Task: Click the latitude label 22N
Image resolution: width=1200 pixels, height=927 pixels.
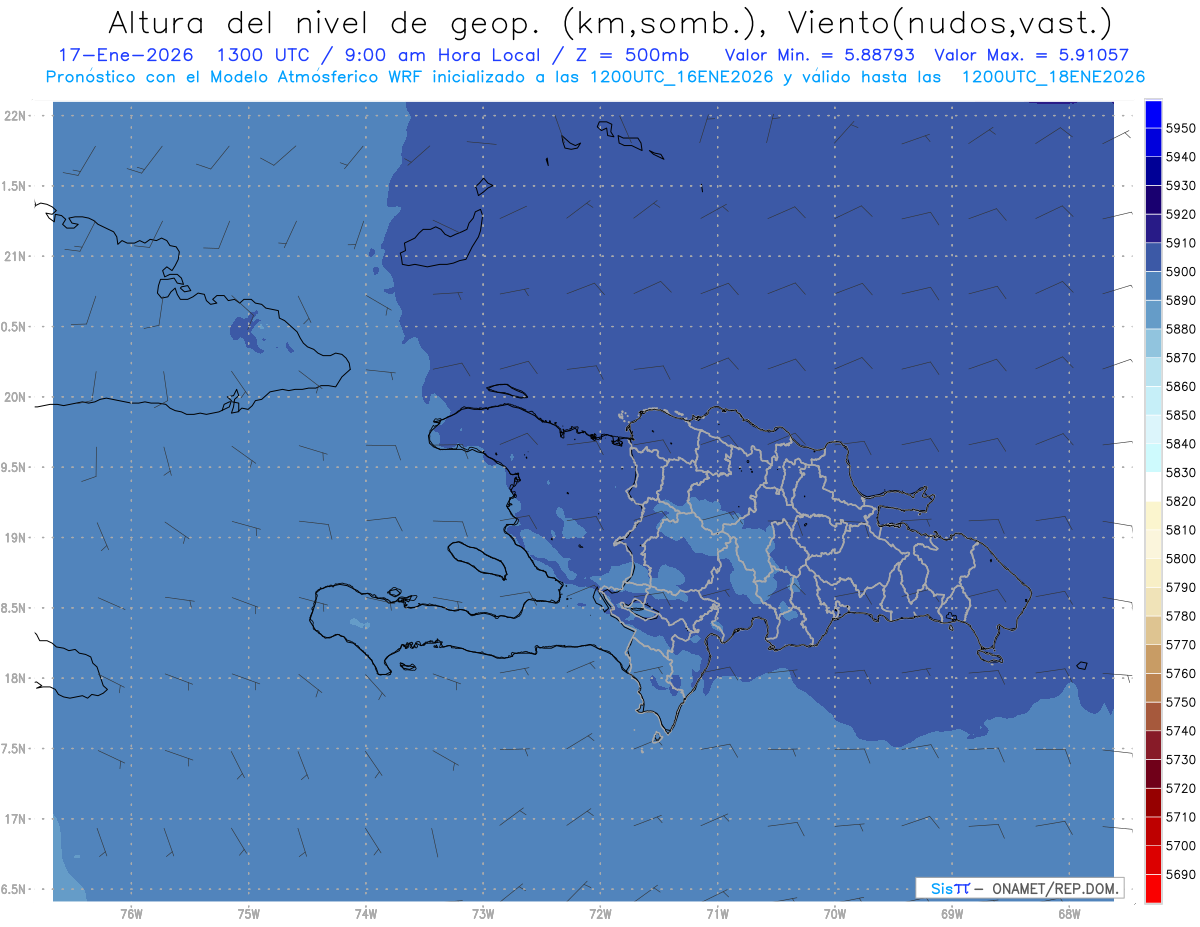Action: tap(16, 115)
